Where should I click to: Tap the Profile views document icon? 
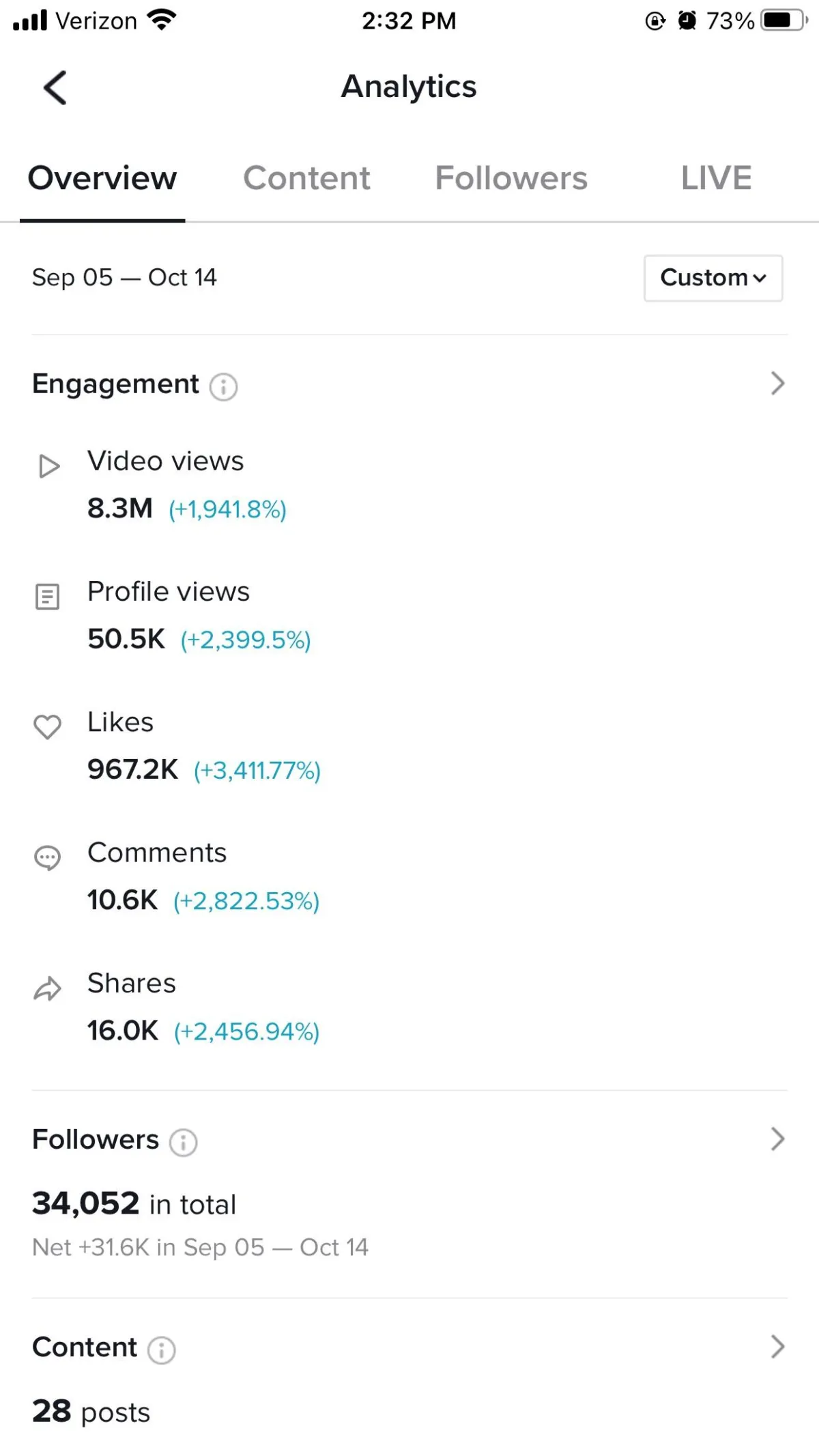47,597
